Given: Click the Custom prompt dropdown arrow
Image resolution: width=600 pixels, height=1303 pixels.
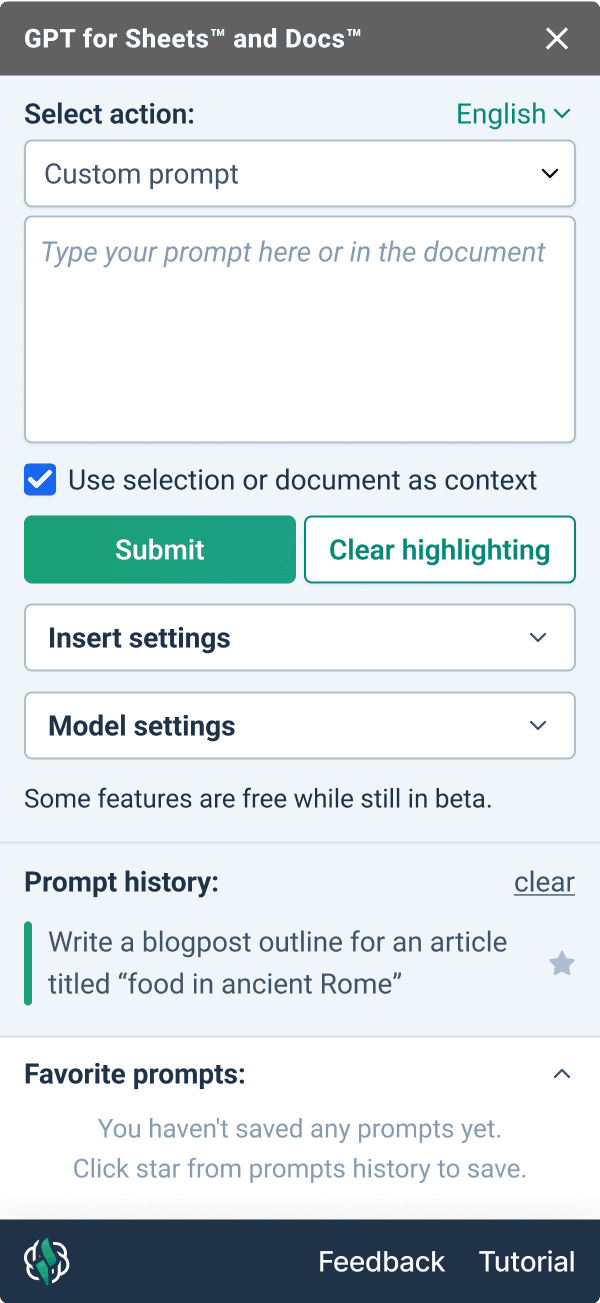Looking at the screenshot, I should click(x=549, y=173).
